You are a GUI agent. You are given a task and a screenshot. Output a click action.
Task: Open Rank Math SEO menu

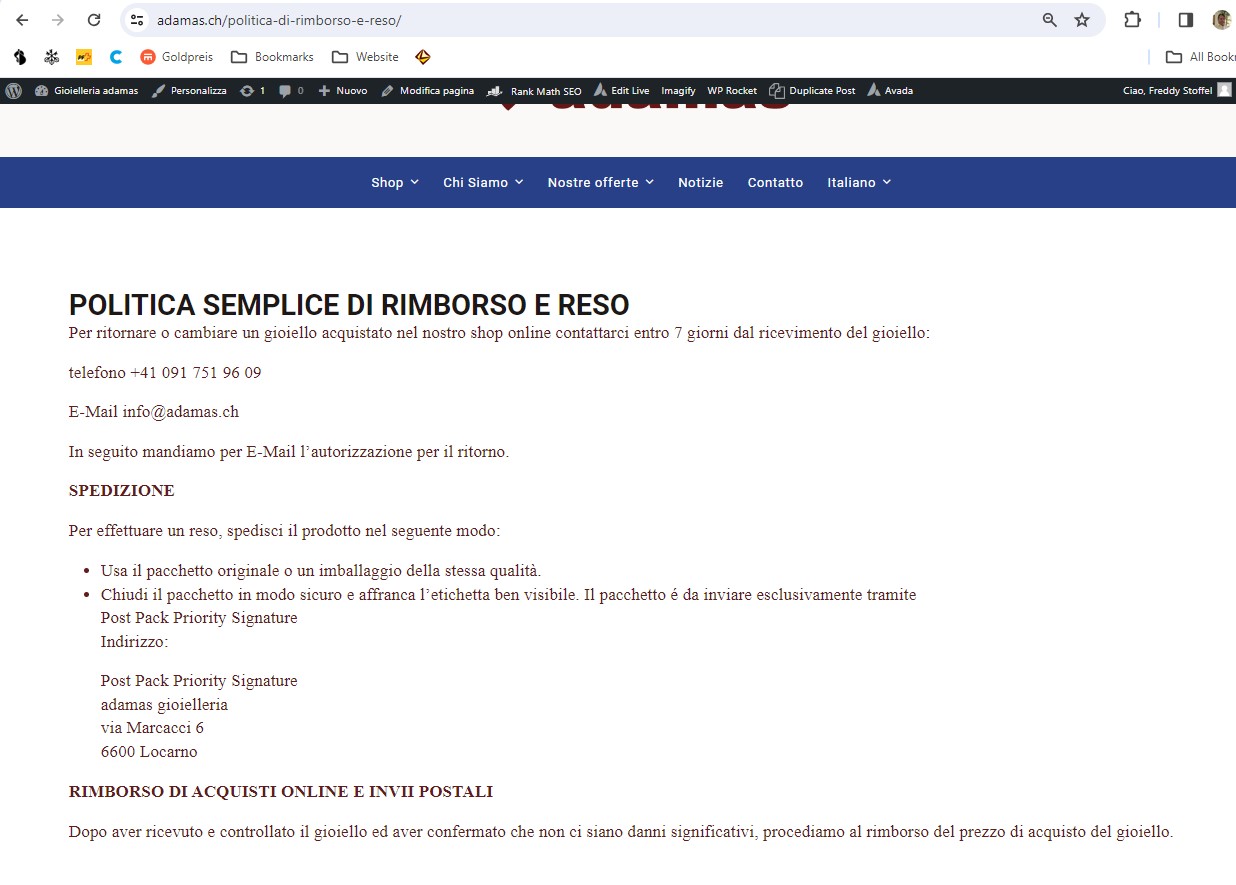(x=534, y=90)
